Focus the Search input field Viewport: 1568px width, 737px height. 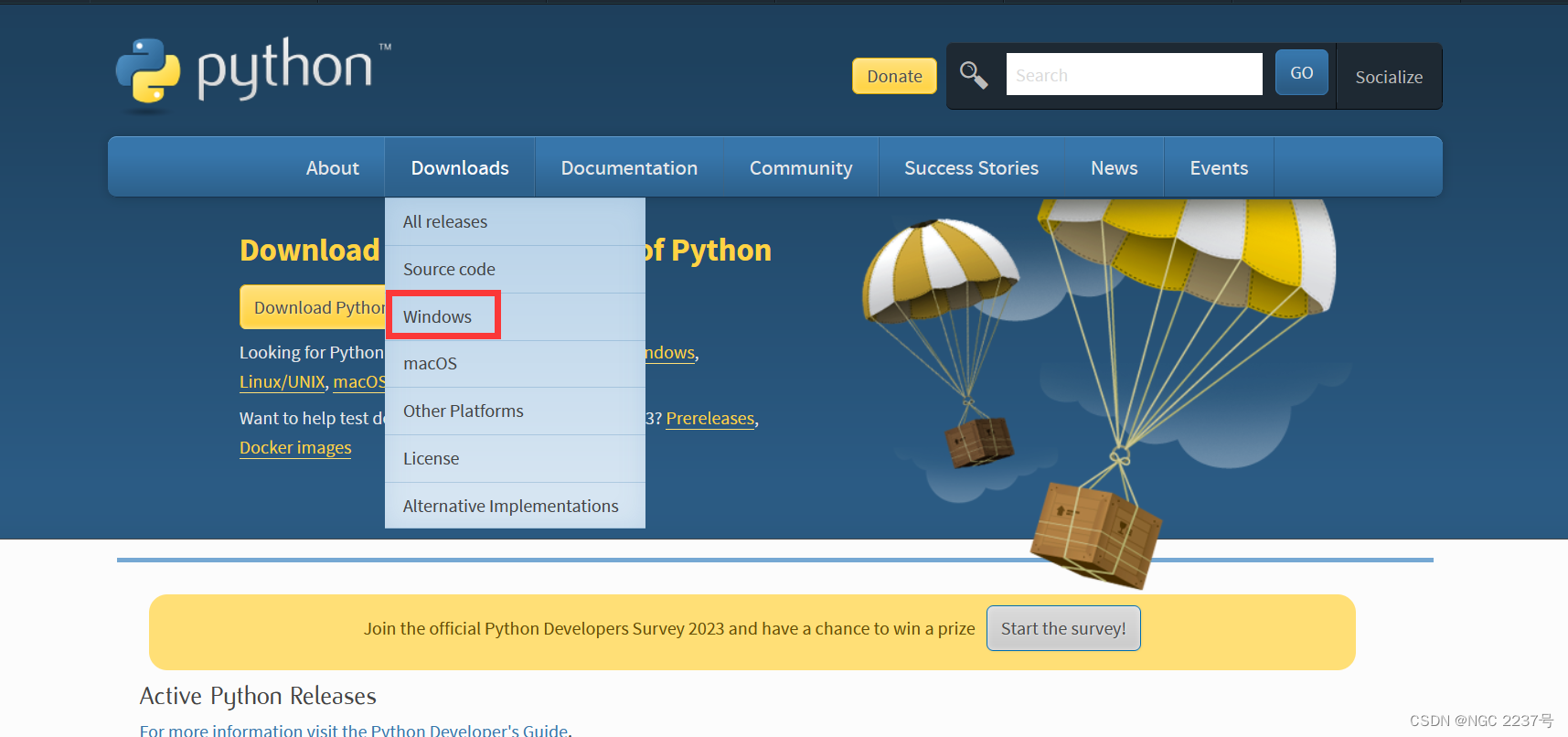(x=1134, y=74)
